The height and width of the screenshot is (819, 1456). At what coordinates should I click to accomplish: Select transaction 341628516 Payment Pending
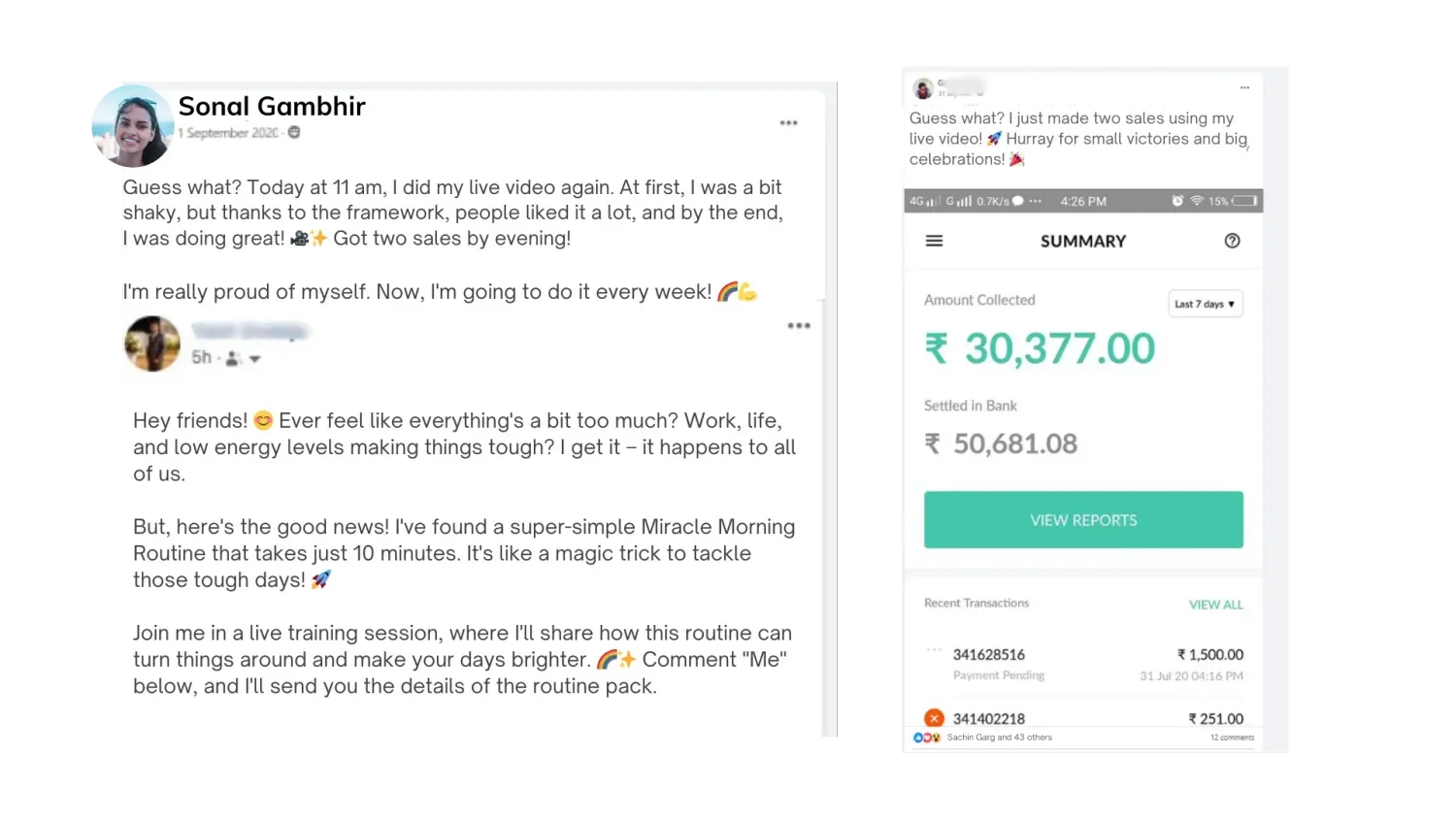click(988, 664)
